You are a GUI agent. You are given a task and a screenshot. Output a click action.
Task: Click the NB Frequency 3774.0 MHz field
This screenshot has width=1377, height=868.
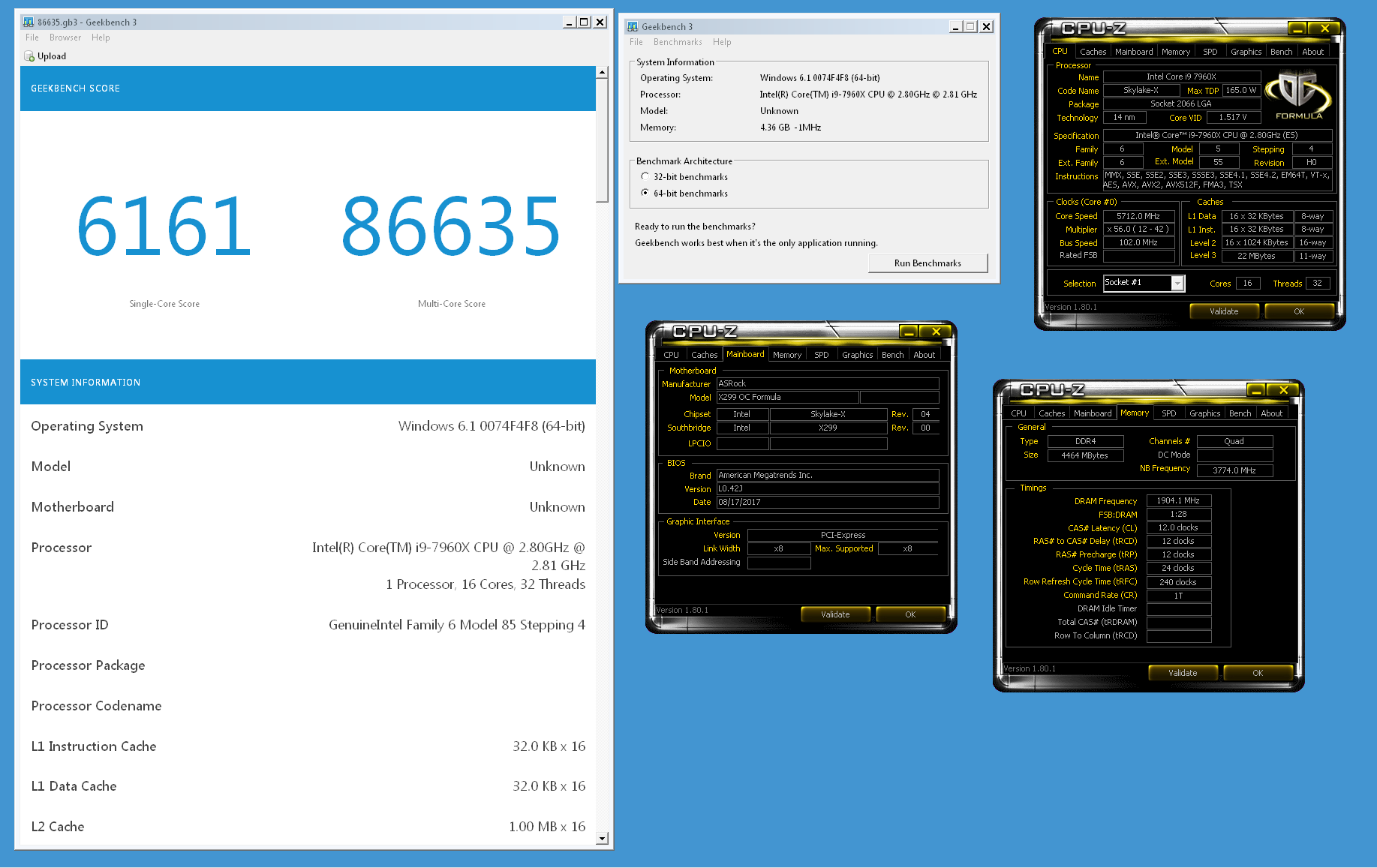click(1234, 470)
